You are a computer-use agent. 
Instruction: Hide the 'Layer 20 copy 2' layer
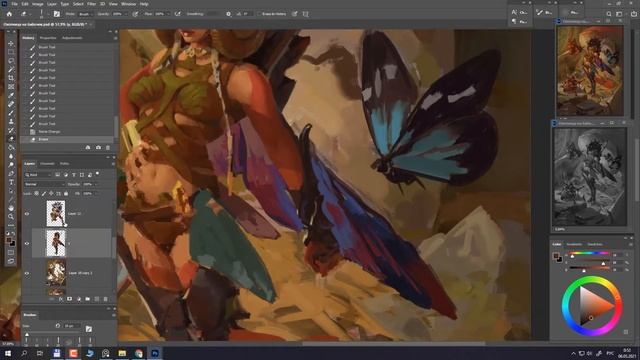point(27,273)
